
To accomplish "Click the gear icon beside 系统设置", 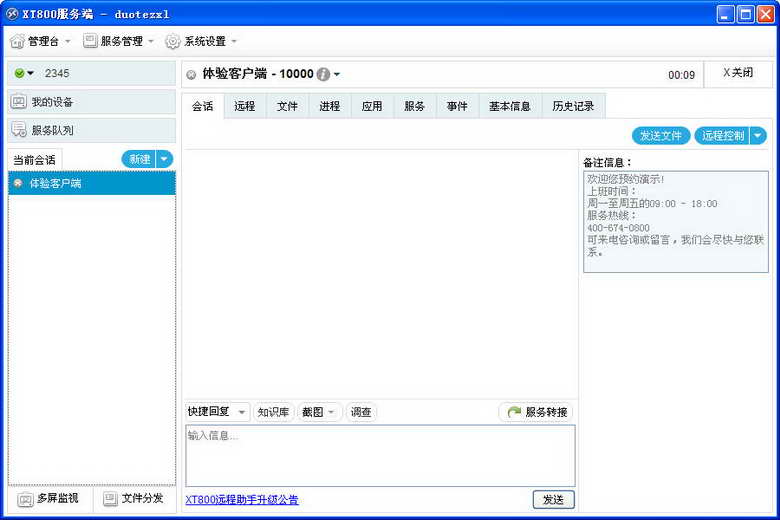I will click(x=173, y=41).
